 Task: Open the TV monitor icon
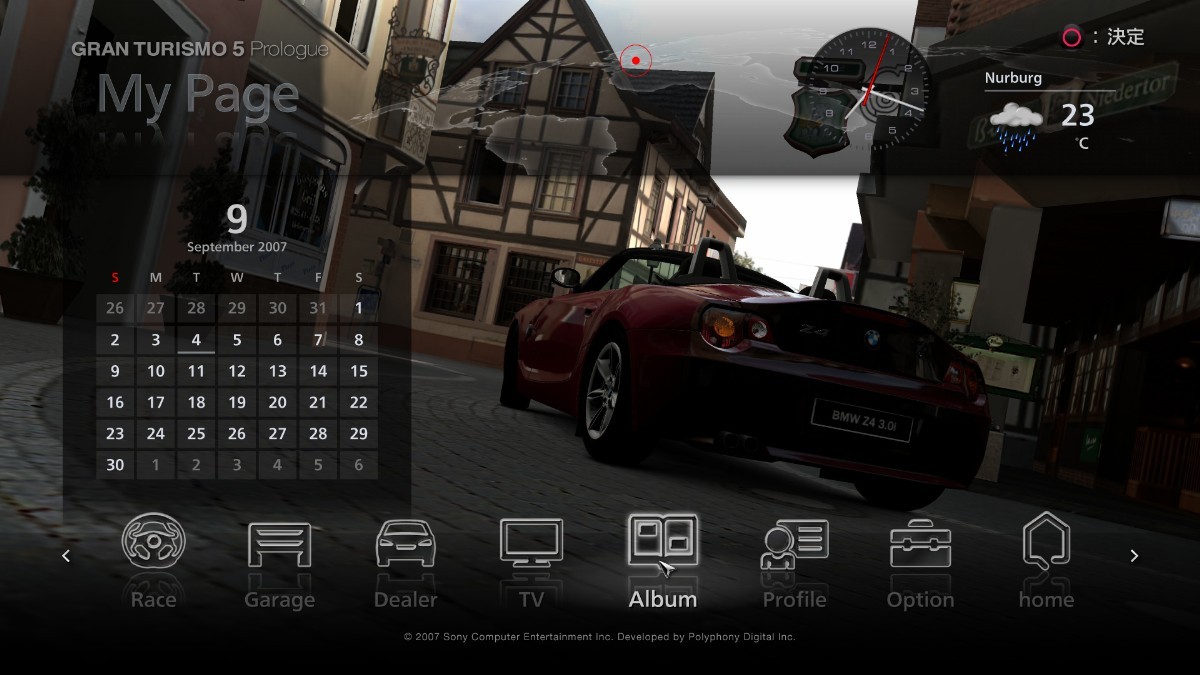click(531, 543)
